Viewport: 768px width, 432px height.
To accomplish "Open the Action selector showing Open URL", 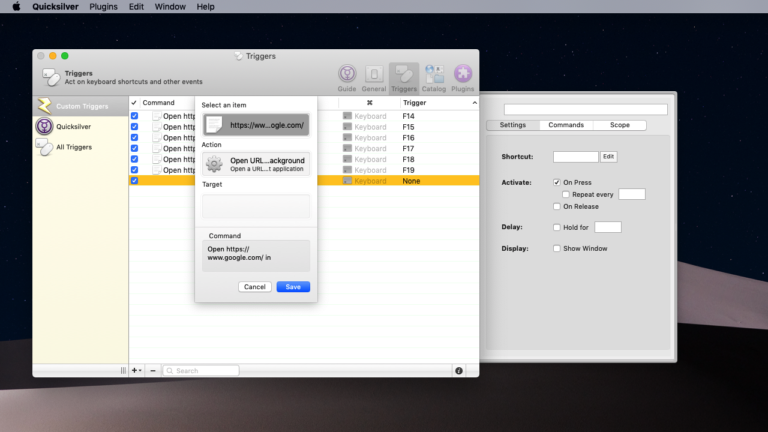I will pyautogui.click(x=256, y=164).
